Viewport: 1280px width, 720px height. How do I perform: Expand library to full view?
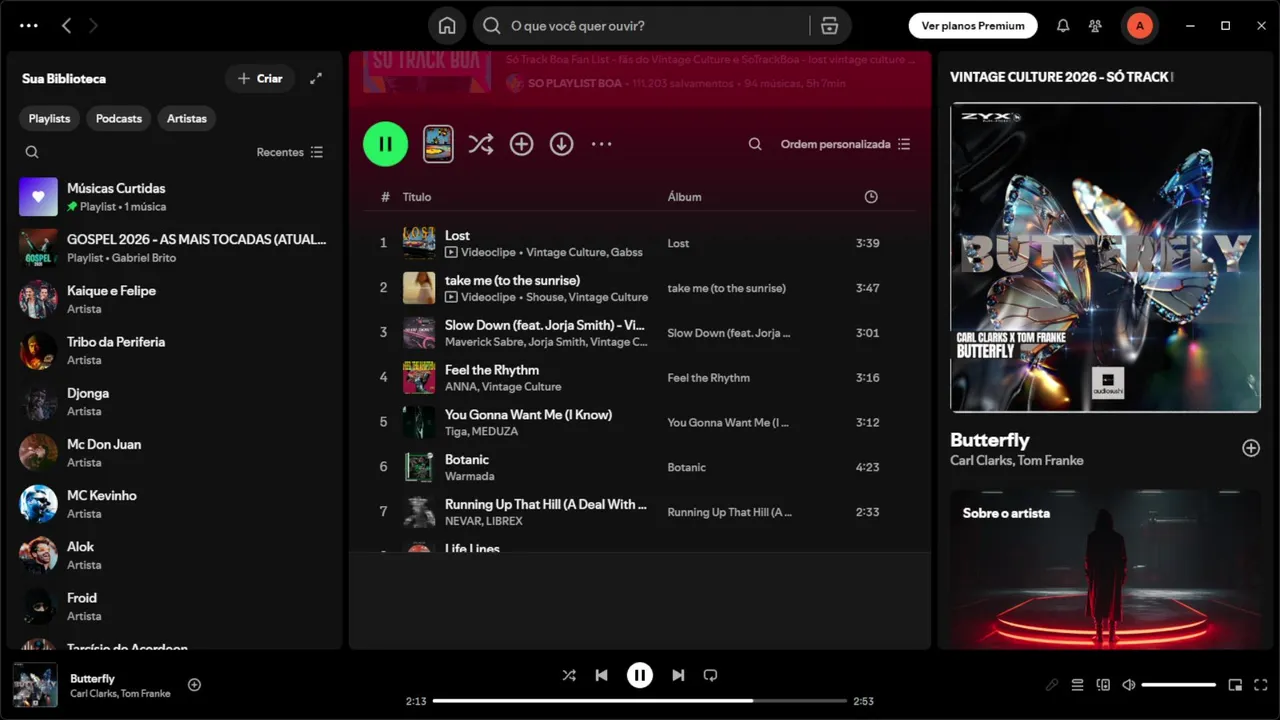click(316, 78)
